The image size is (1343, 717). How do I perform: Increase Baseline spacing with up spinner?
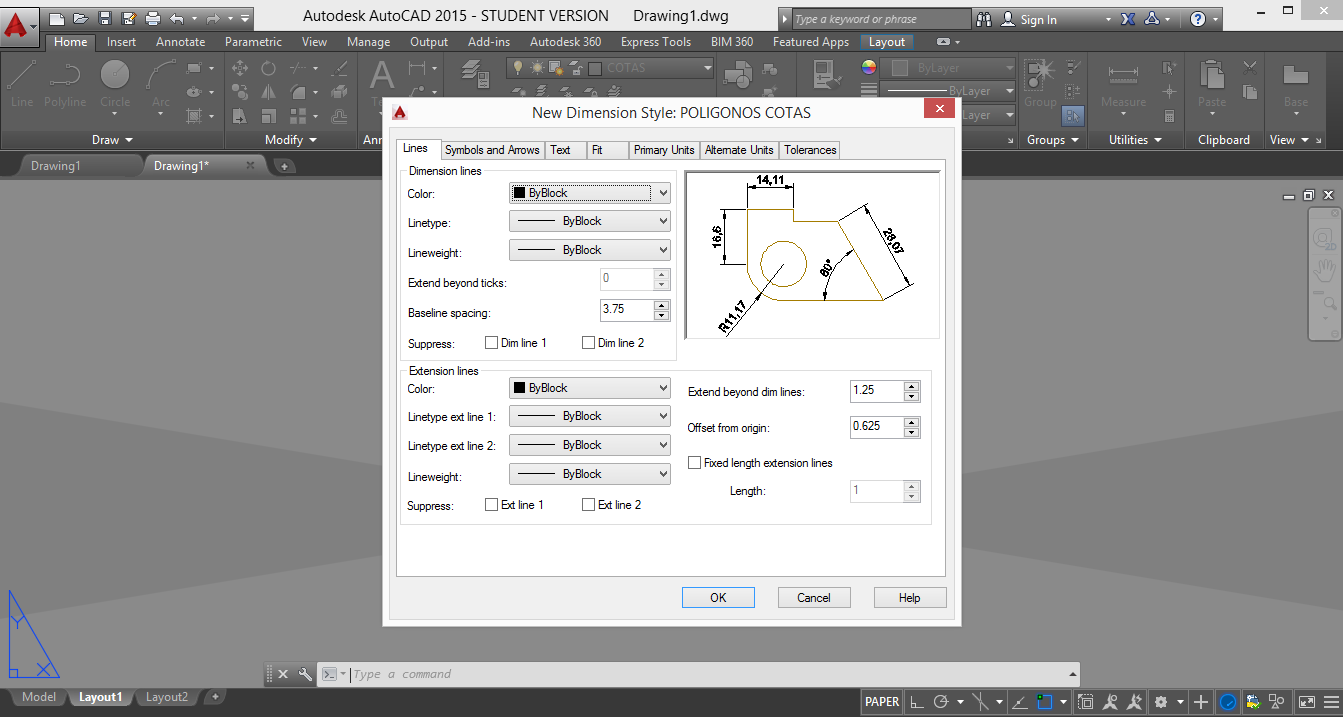tap(661, 304)
